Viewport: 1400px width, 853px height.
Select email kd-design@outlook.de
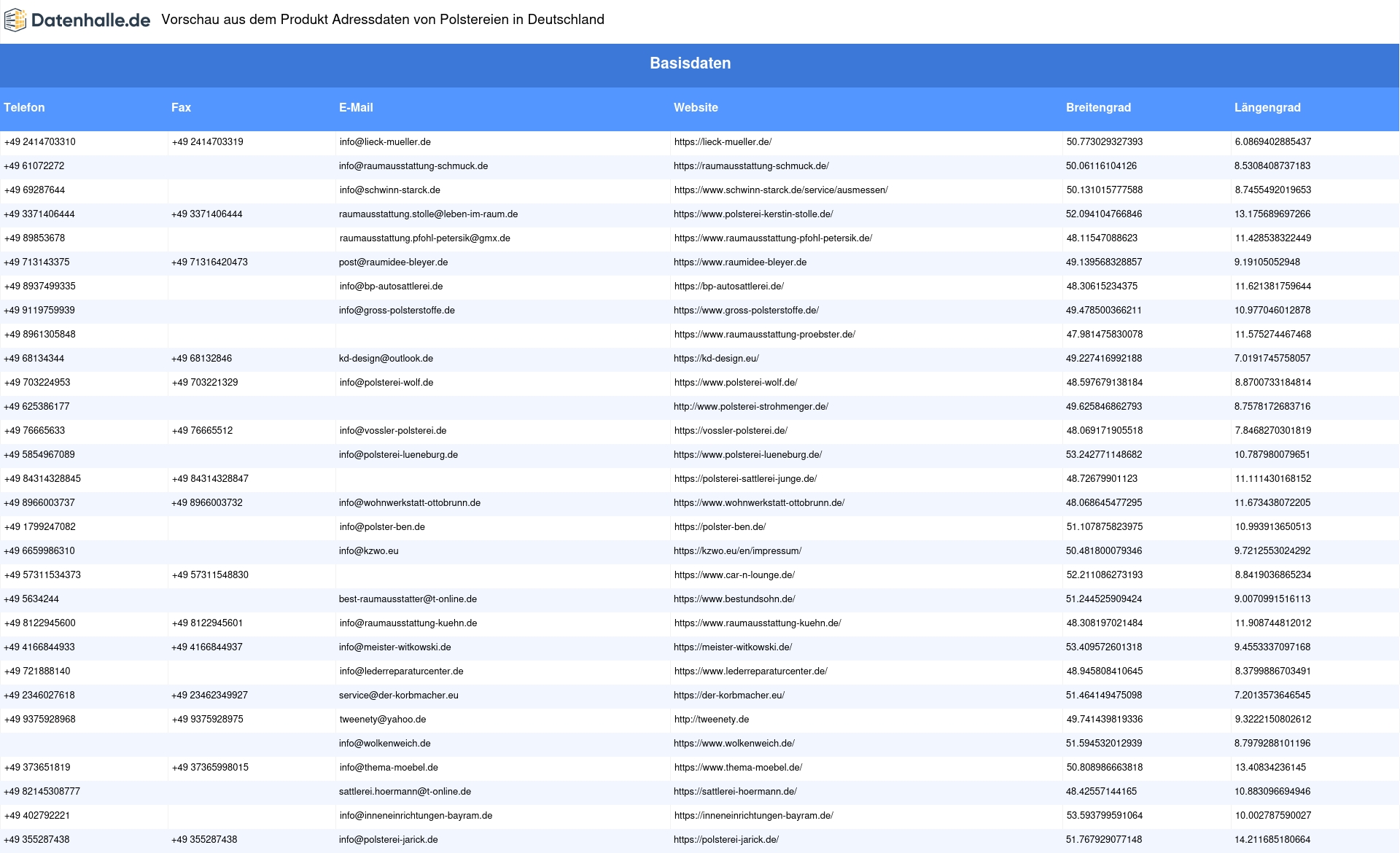[386, 359]
